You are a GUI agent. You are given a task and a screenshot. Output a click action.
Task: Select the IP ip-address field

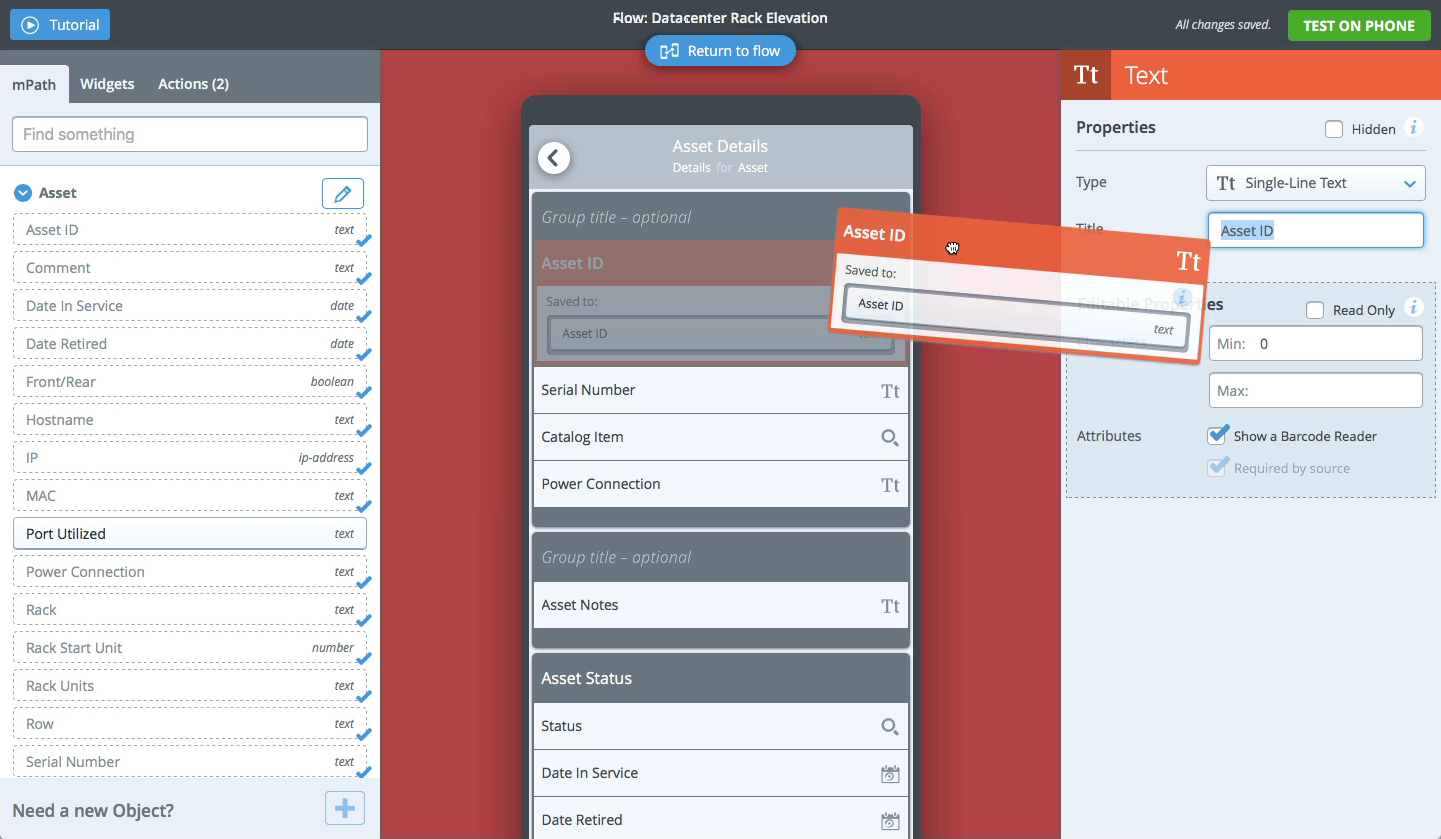pos(190,458)
